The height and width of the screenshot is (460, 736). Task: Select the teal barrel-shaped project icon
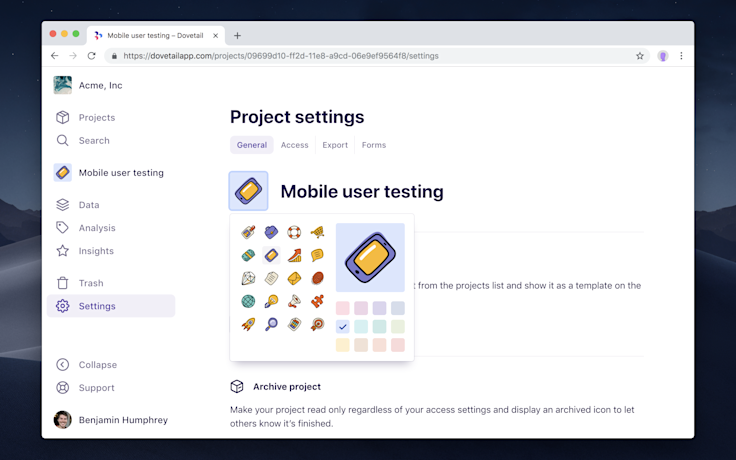point(248,255)
